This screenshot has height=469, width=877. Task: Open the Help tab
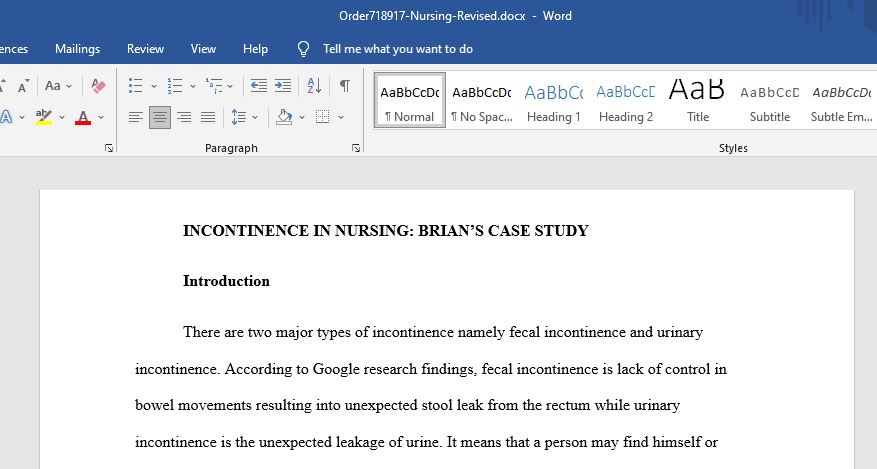[255, 49]
